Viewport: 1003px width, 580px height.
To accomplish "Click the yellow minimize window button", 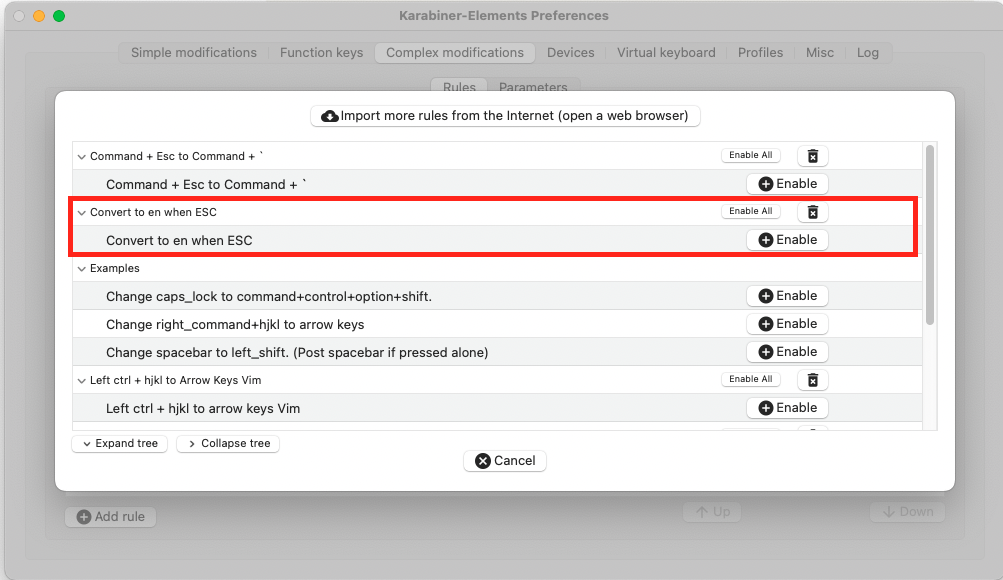I will click(39, 16).
